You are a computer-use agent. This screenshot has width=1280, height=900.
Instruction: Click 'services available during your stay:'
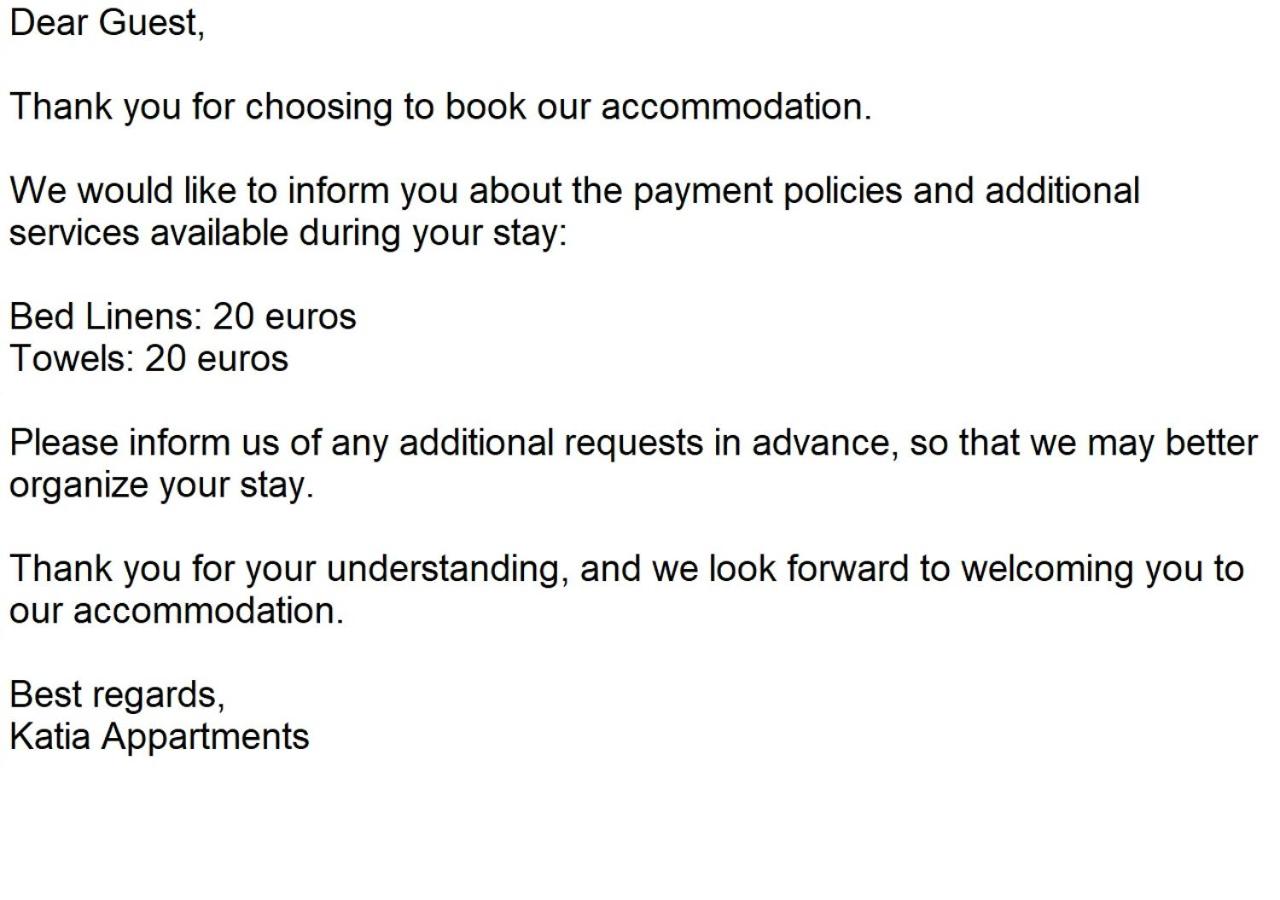pyautogui.click(x=289, y=232)
